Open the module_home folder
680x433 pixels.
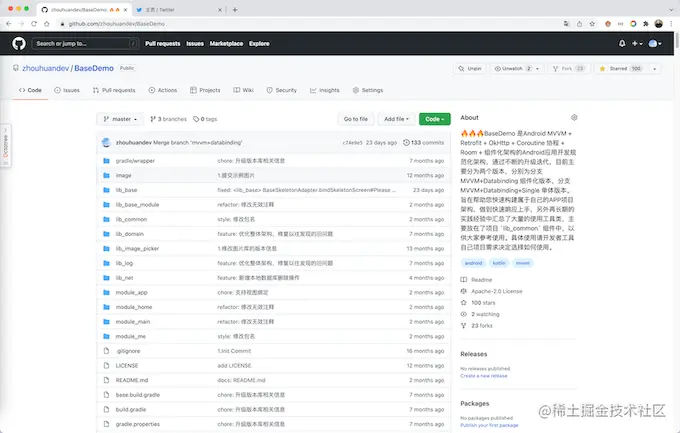134,307
